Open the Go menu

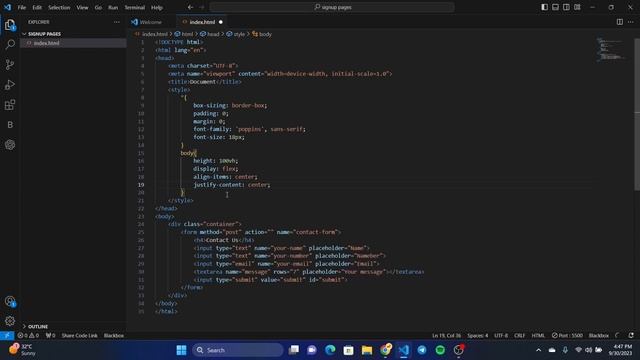[98, 7]
